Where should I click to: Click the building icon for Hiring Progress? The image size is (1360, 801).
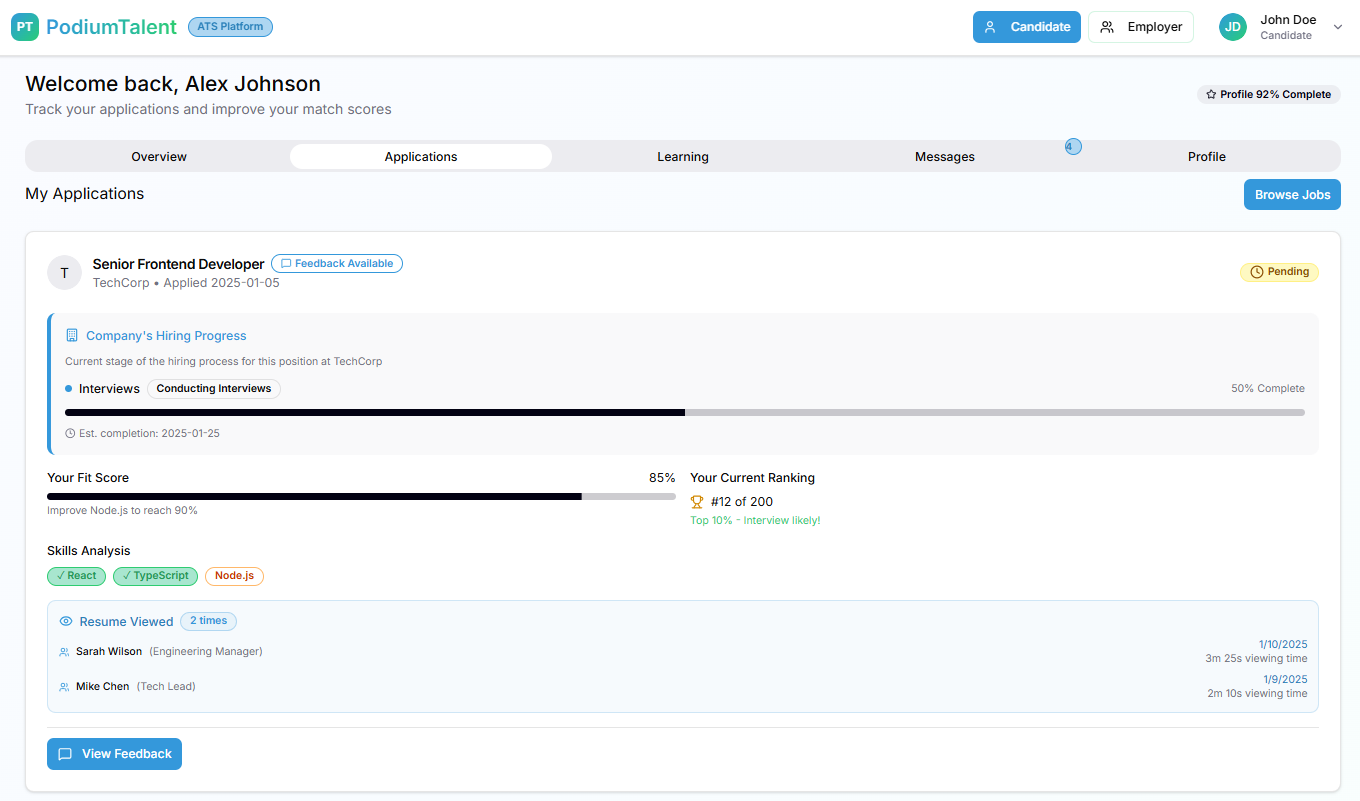point(72,336)
